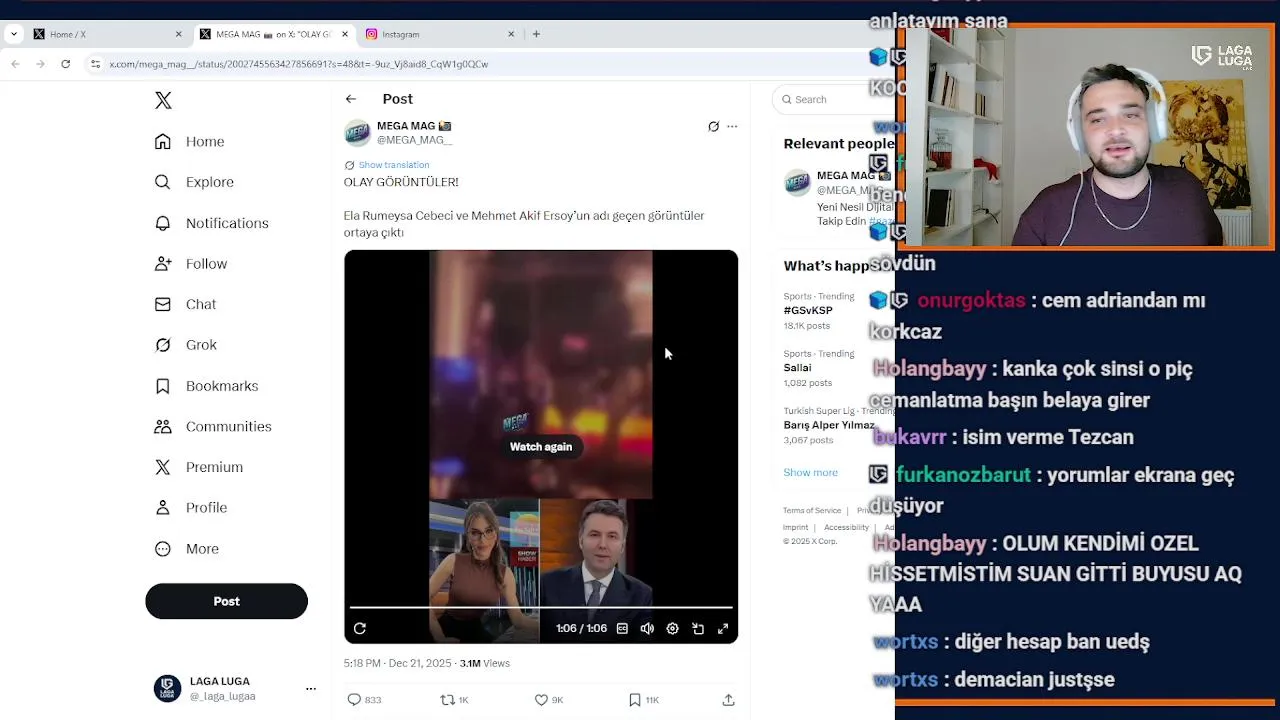This screenshot has height=720, width=1280.
Task: Replay the video with the circular arrow icon
Action: [360, 629]
